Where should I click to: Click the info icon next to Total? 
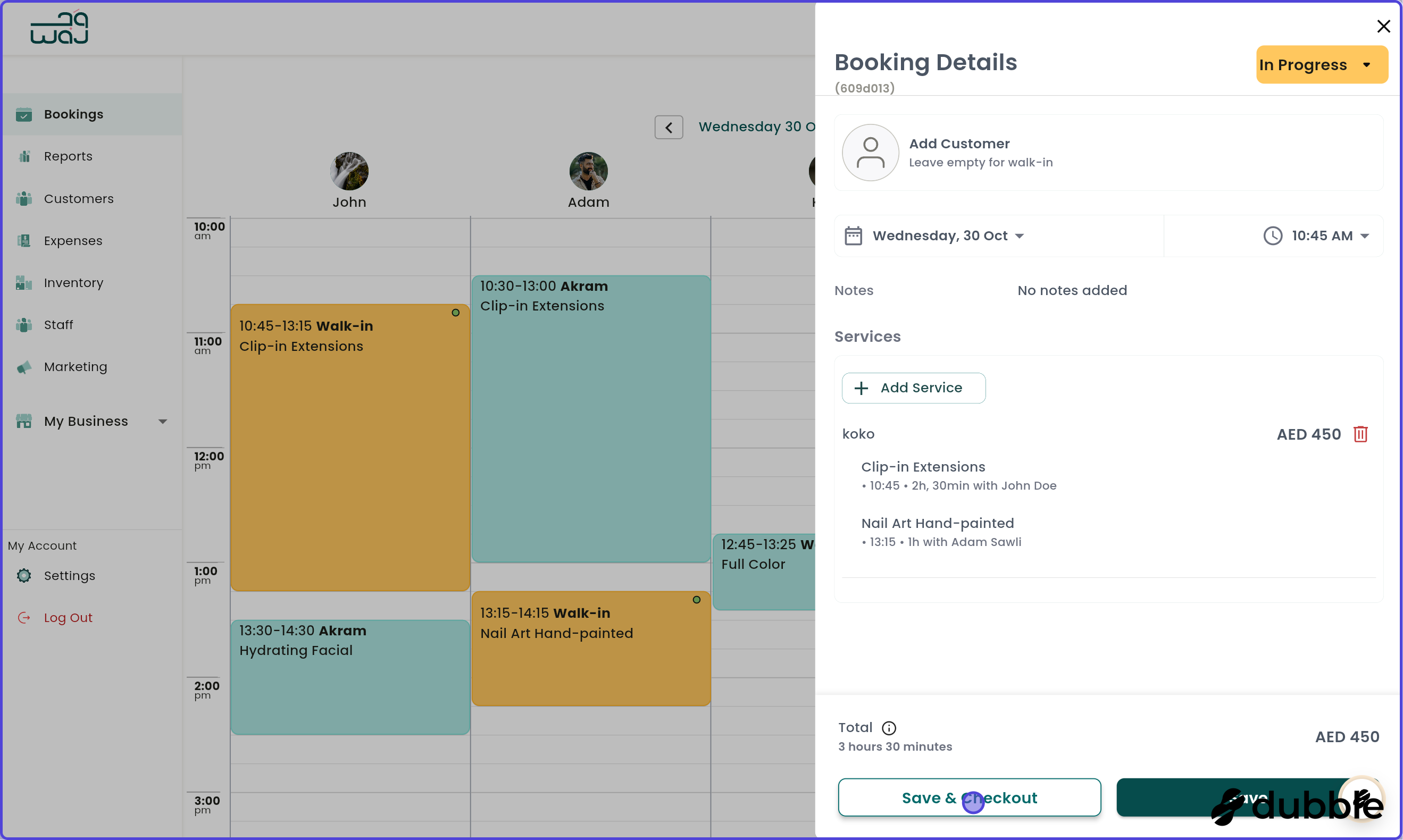click(888, 728)
